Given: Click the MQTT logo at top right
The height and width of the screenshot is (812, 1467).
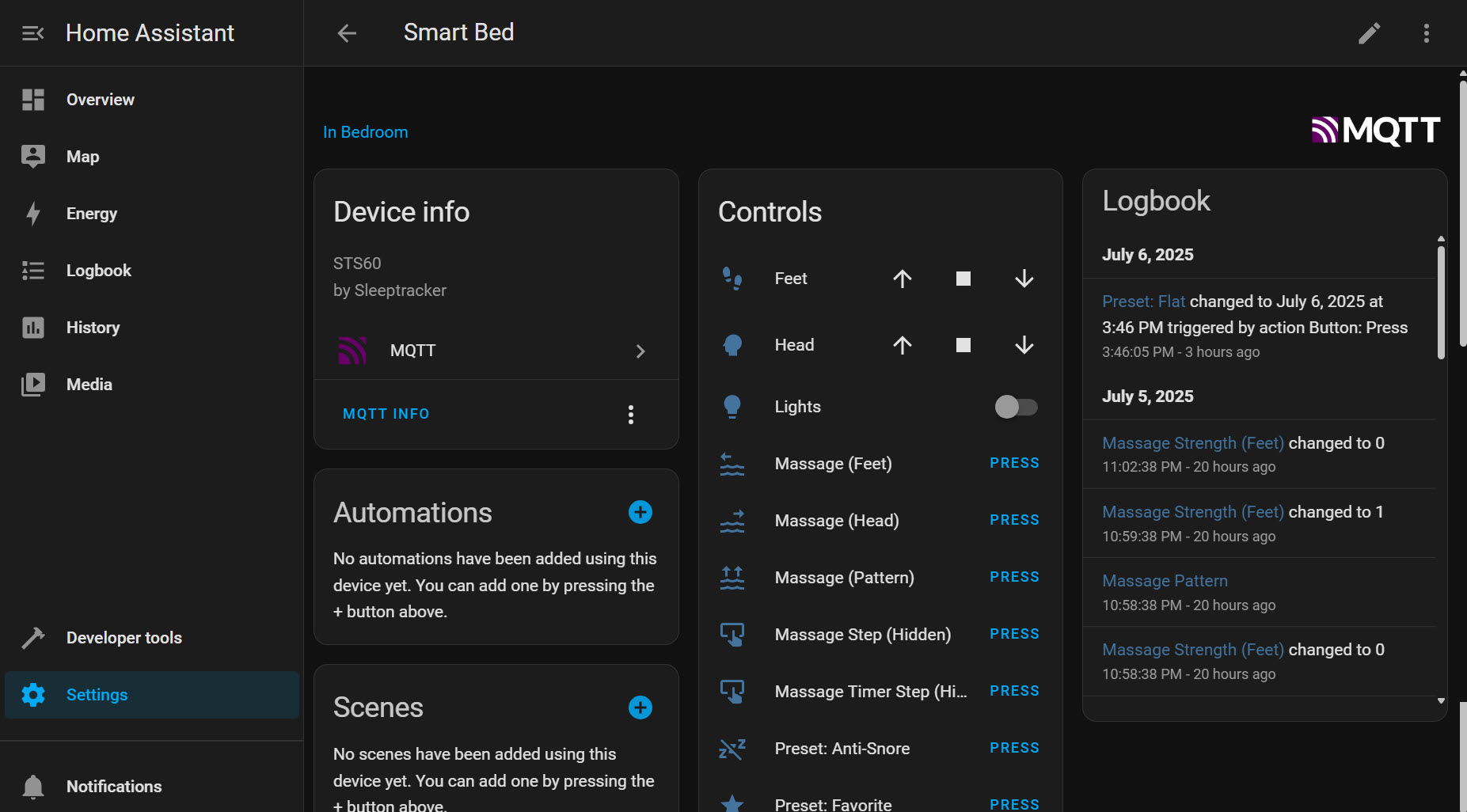Looking at the screenshot, I should click(x=1376, y=131).
